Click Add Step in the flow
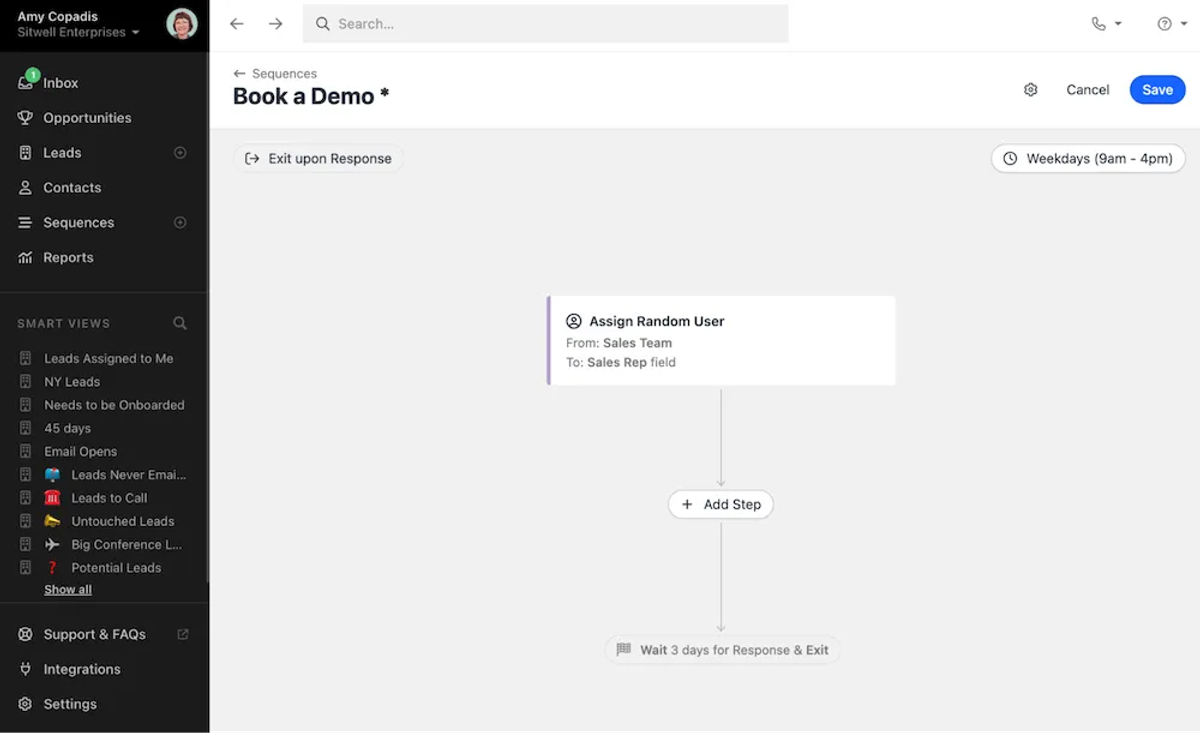This screenshot has height=733, width=1200. 721,505
